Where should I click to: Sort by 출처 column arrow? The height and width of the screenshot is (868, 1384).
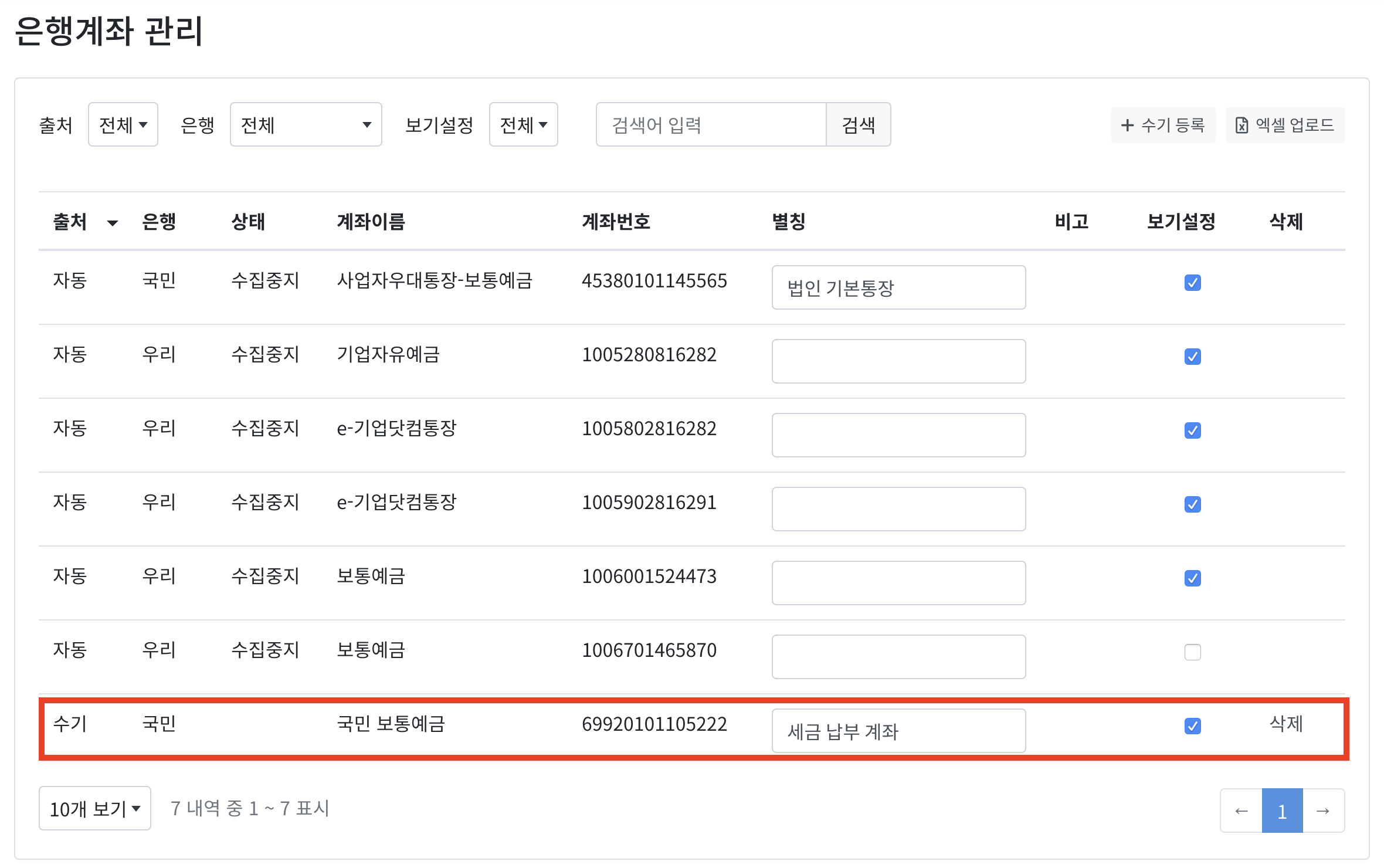[x=112, y=223]
